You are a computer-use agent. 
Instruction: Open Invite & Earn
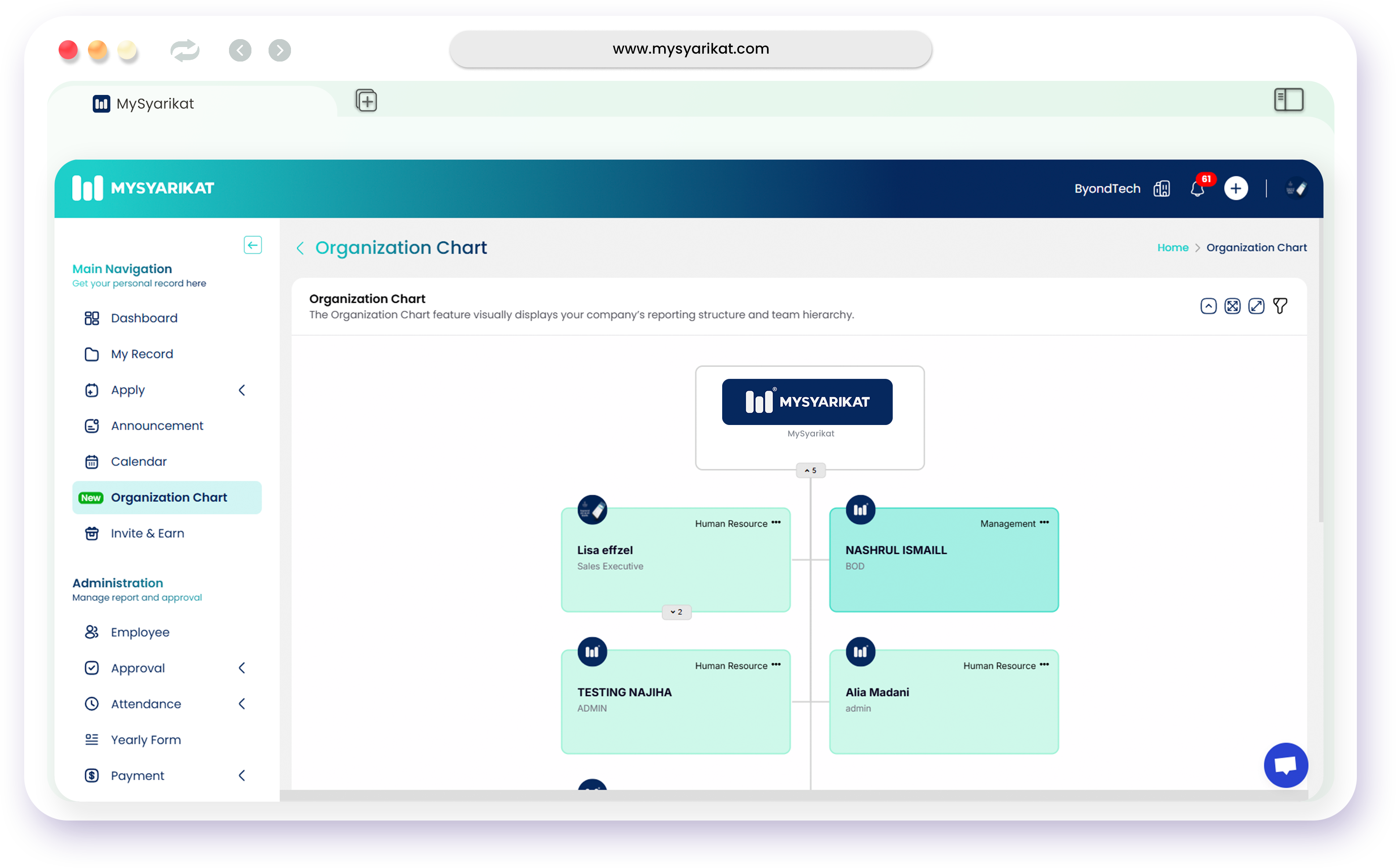point(167,533)
